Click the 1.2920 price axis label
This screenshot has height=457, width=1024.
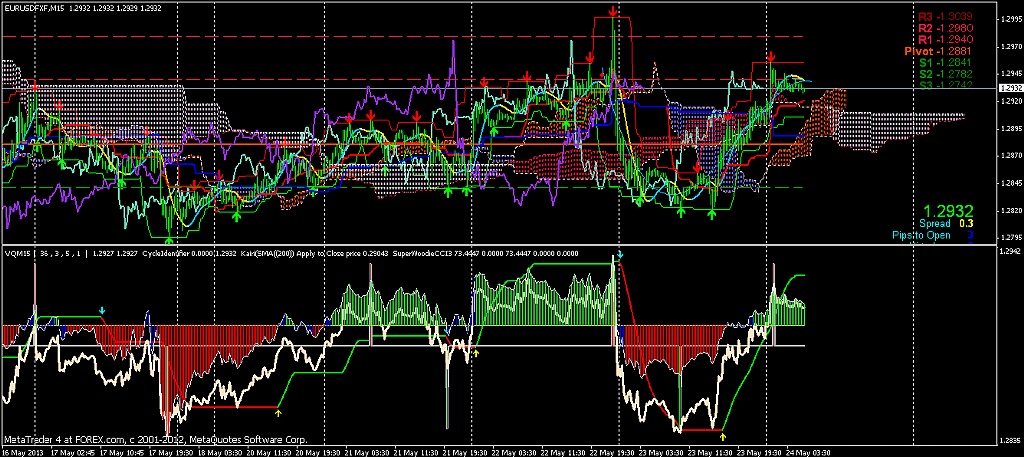pyautogui.click(x=1011, y=102)
